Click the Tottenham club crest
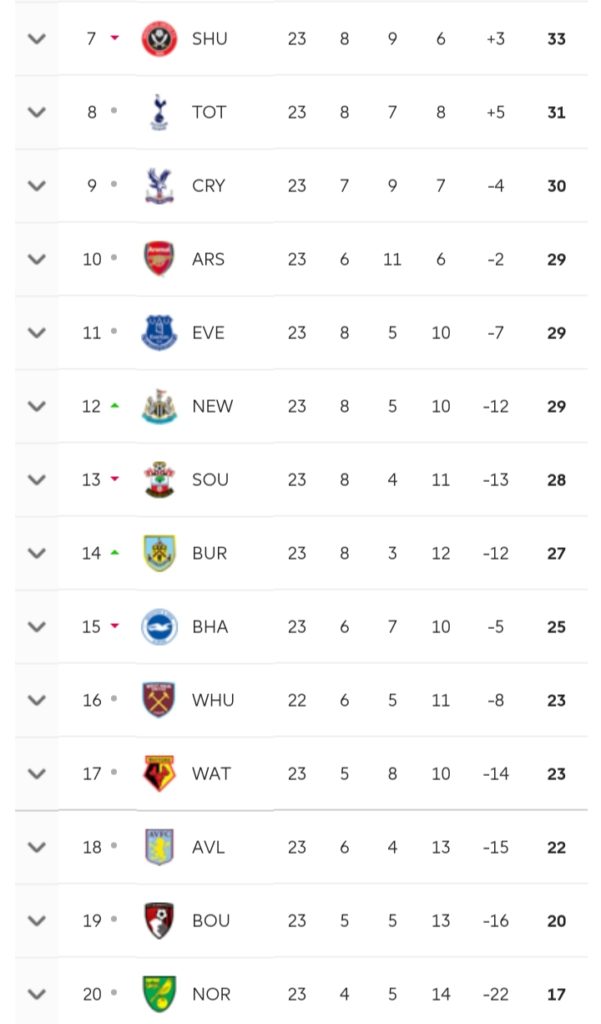This screenshot has width=601, height=1024. [159, 112]
